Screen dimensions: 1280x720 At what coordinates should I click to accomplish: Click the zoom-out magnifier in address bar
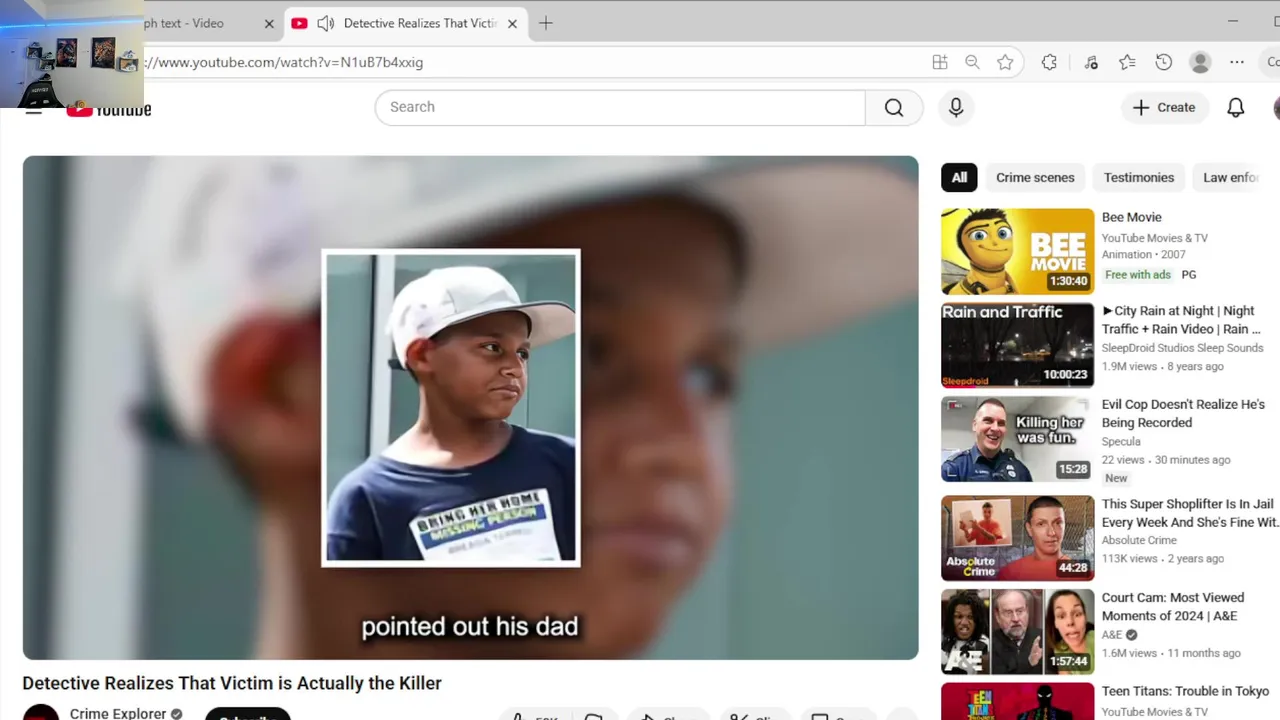tap(972, 62)
